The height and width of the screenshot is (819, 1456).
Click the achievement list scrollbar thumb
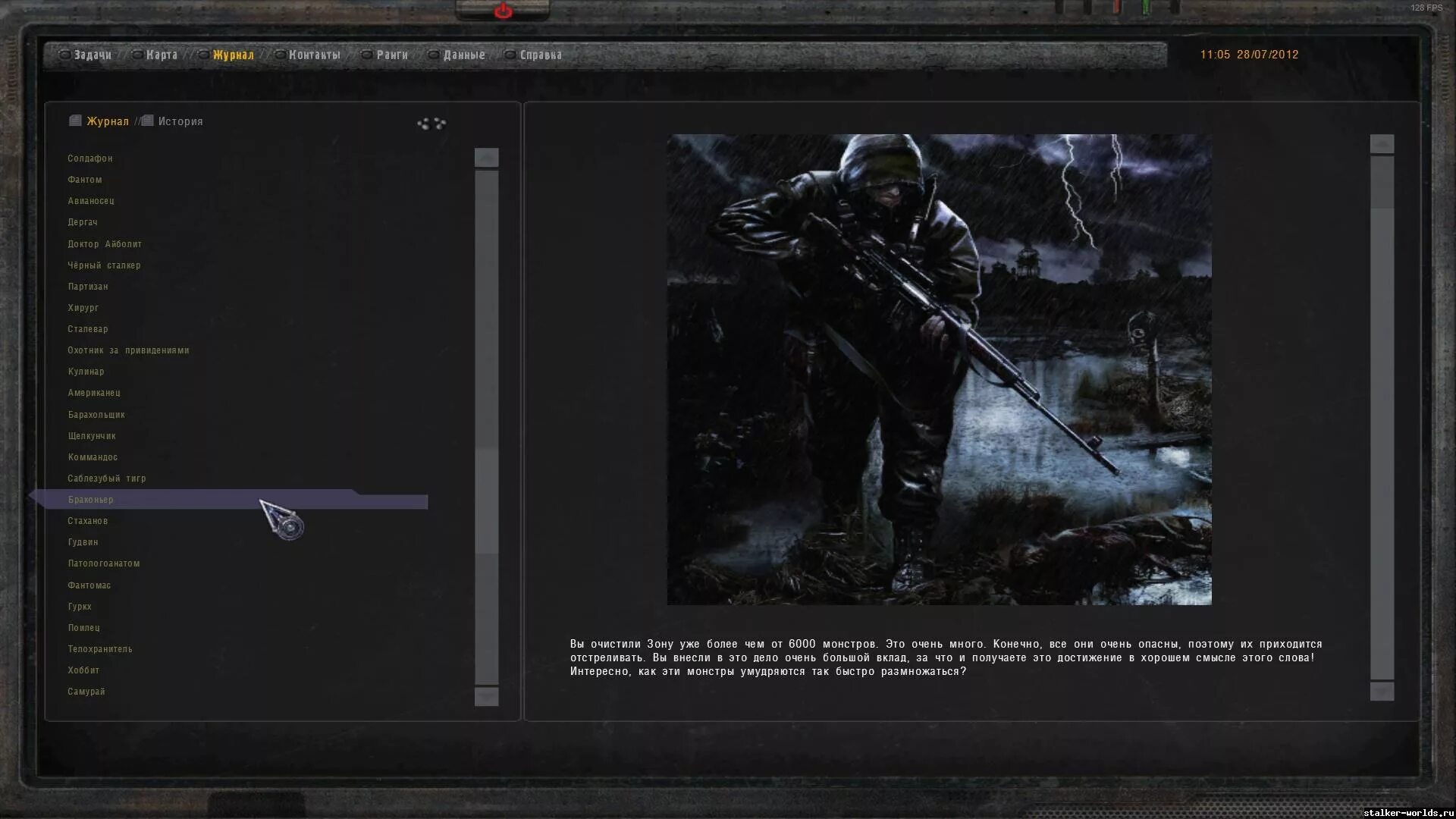(x=486, y=500)
